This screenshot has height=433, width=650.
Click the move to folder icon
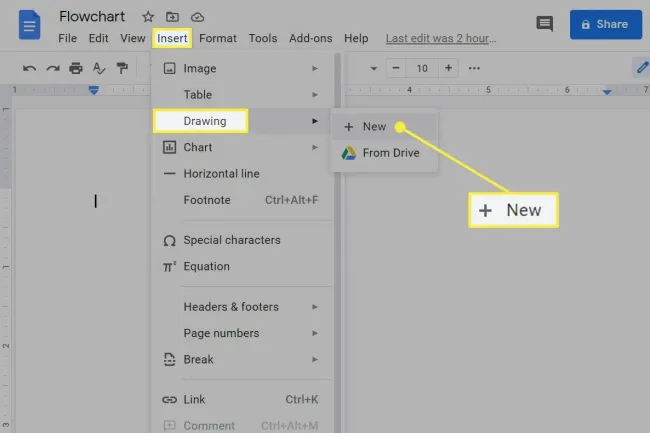pos(172,17)
